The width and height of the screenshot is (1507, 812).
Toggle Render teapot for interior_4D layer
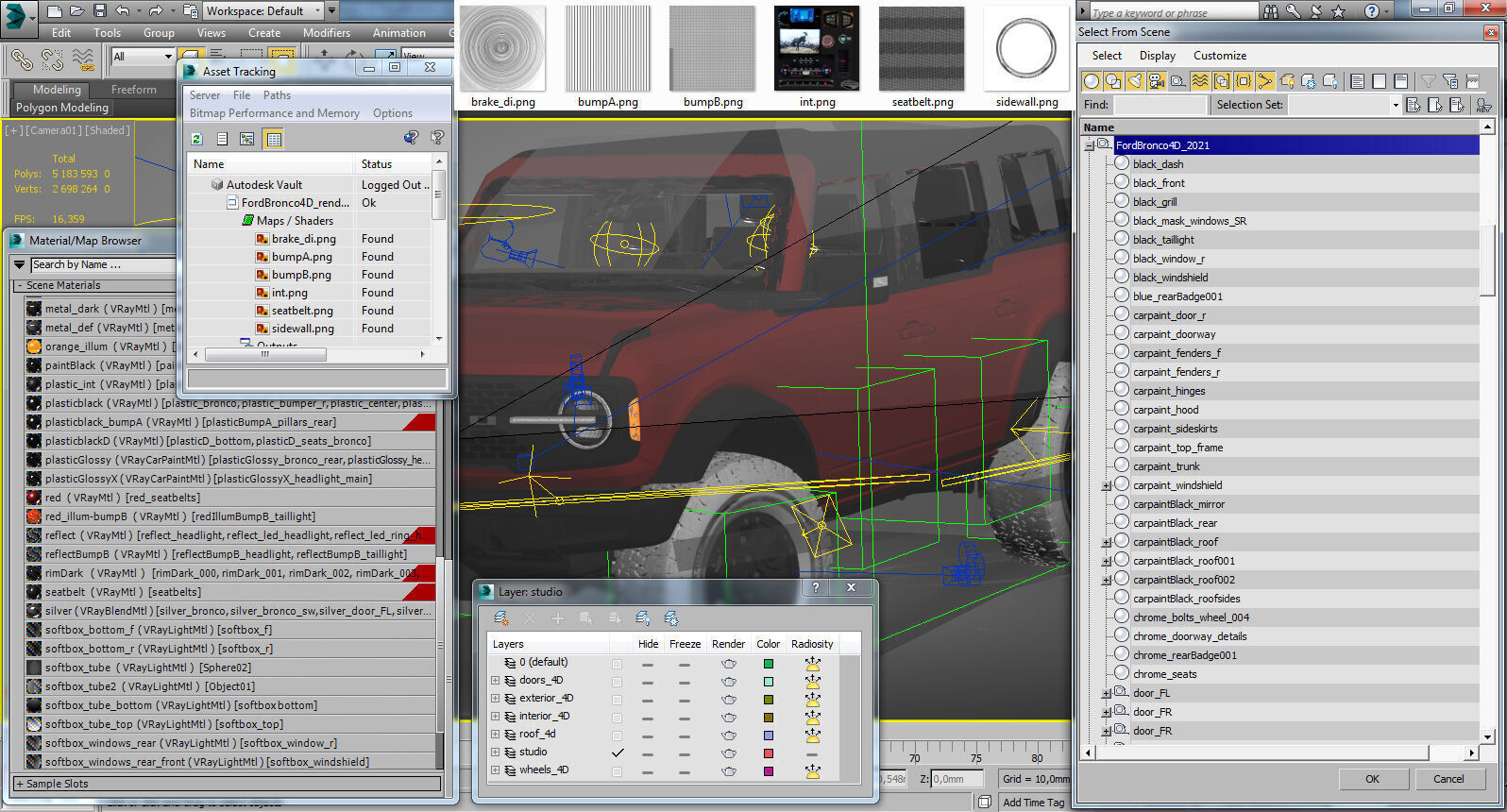click(x=729, y=718)
